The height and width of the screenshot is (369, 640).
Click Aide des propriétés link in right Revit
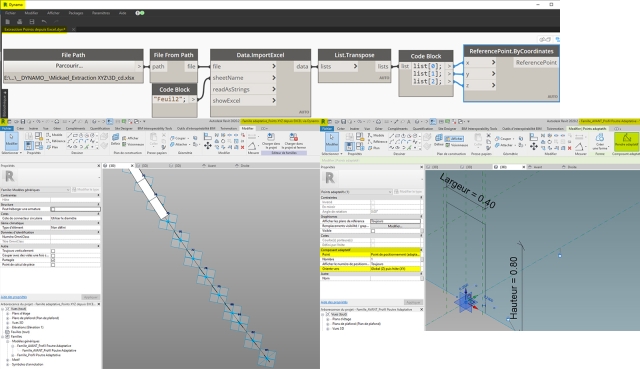pyautogui.click(x=334, y=302)
